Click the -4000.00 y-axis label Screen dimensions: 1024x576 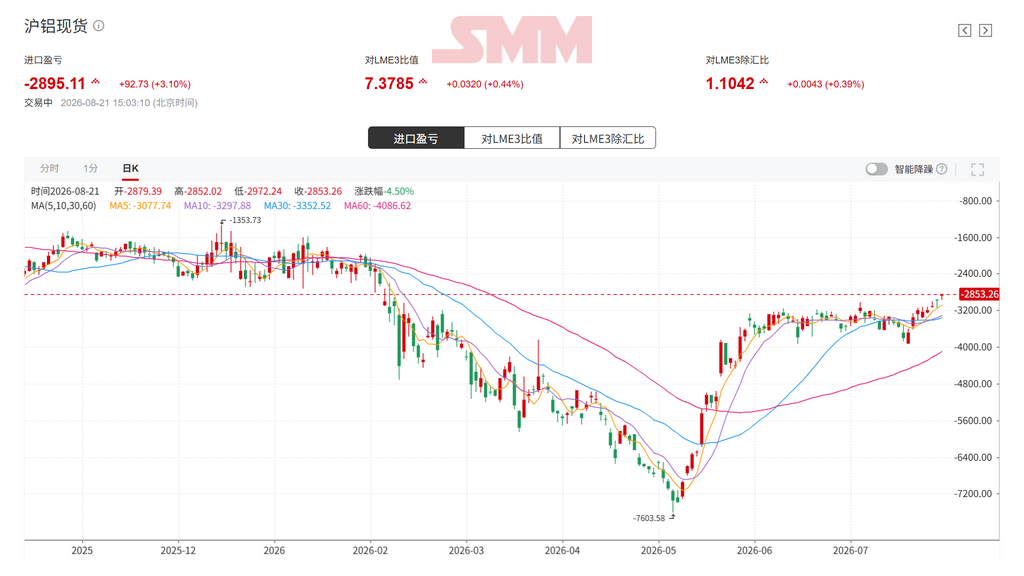(973, 347)
